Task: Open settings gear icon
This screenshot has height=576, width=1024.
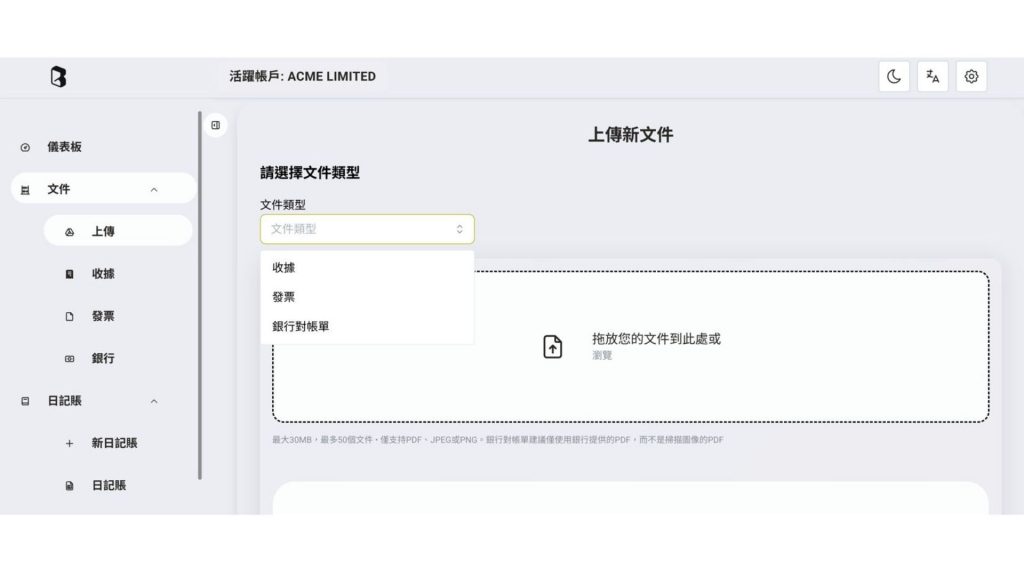Action: [971, 76]
